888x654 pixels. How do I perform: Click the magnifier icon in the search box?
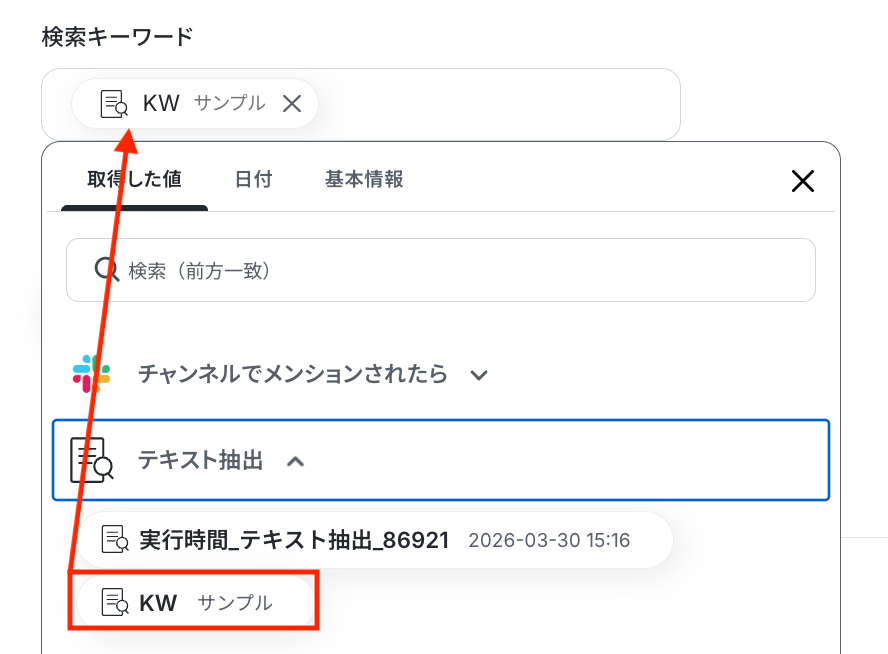107,269
